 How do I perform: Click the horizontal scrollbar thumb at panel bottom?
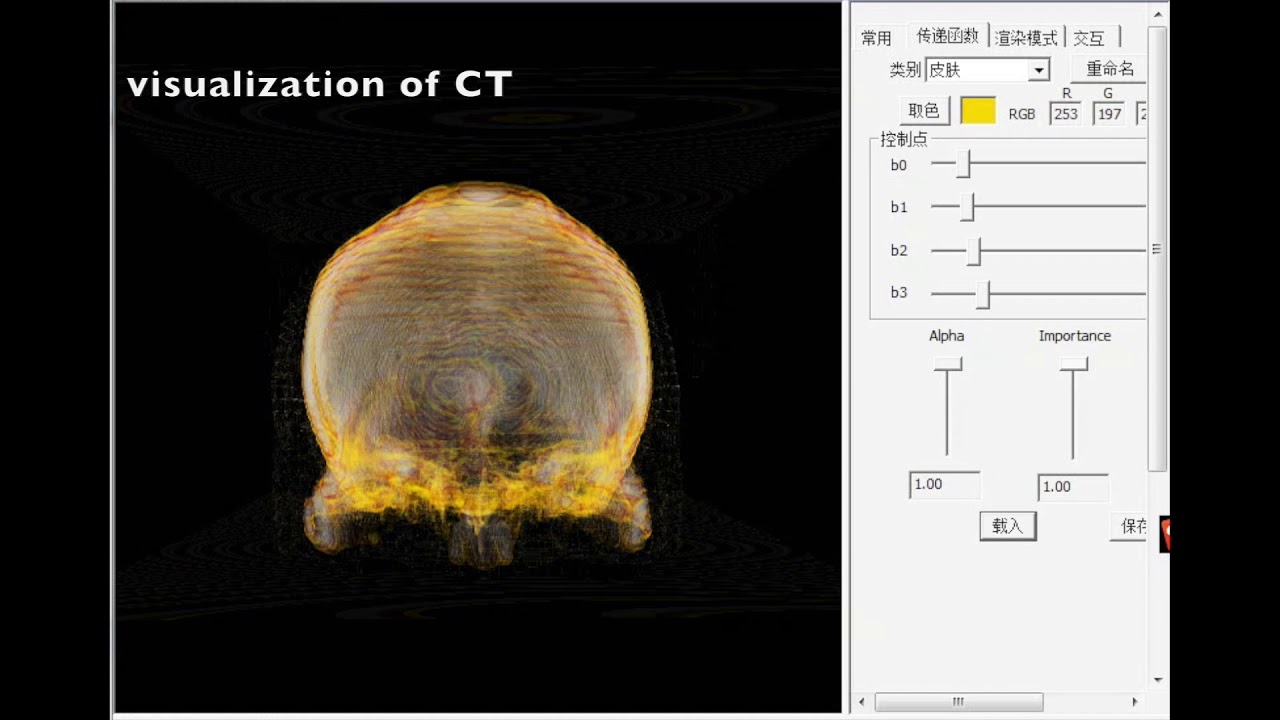click(958, 702)
